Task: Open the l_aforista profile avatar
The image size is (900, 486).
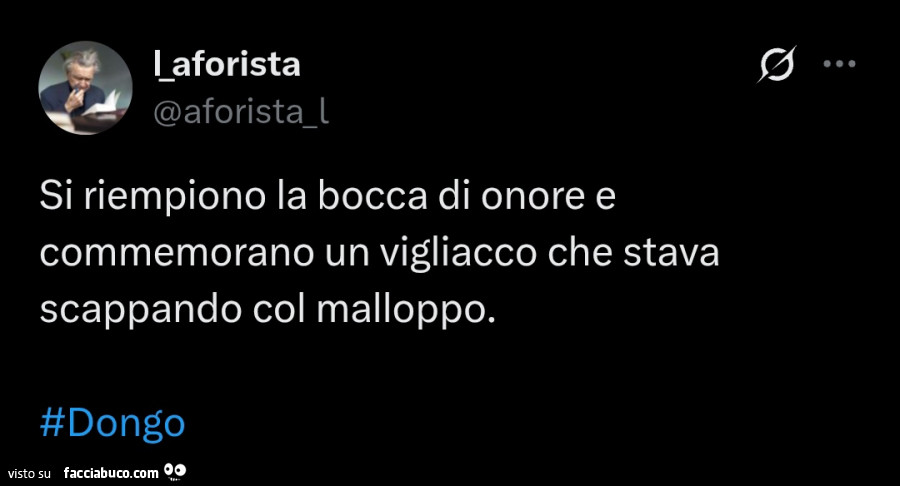Action: [x=86, y=88]
